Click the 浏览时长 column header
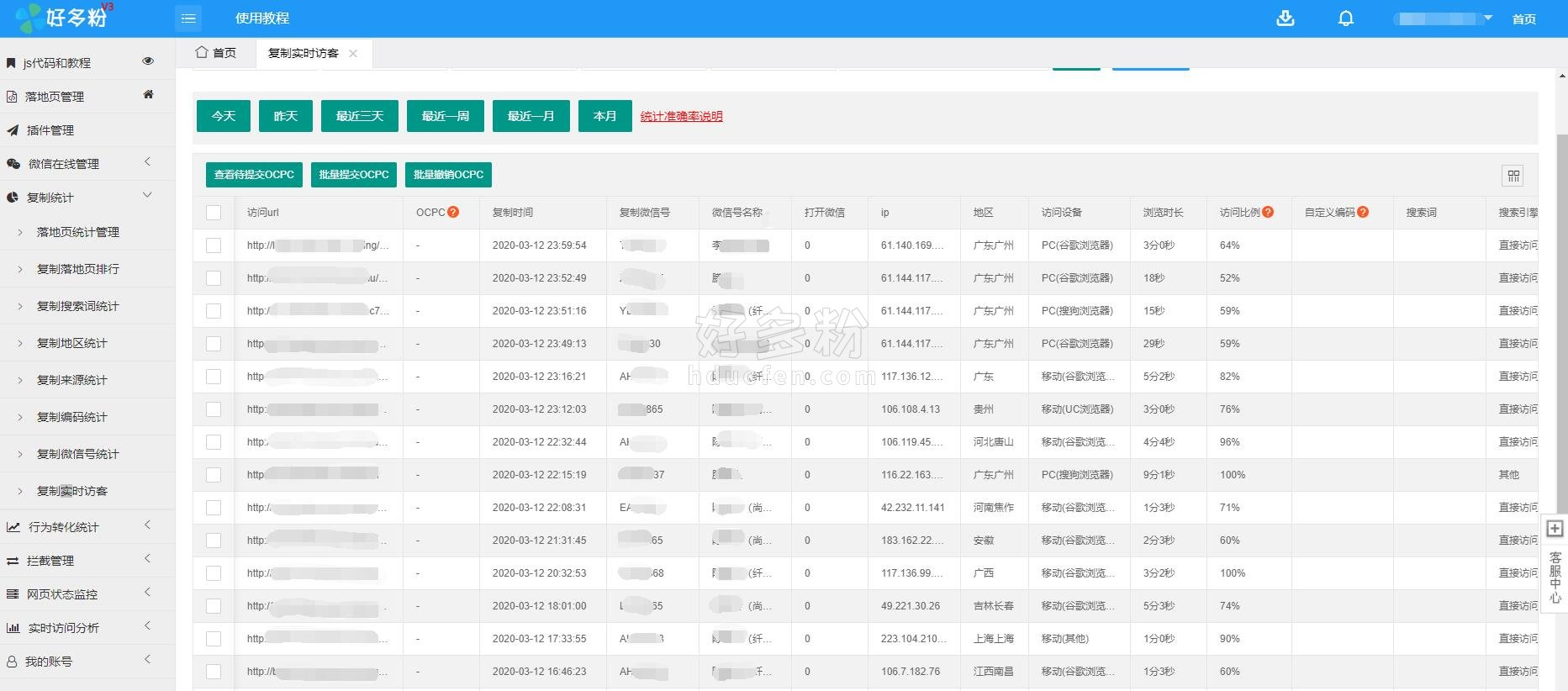 pos(1164,213)
